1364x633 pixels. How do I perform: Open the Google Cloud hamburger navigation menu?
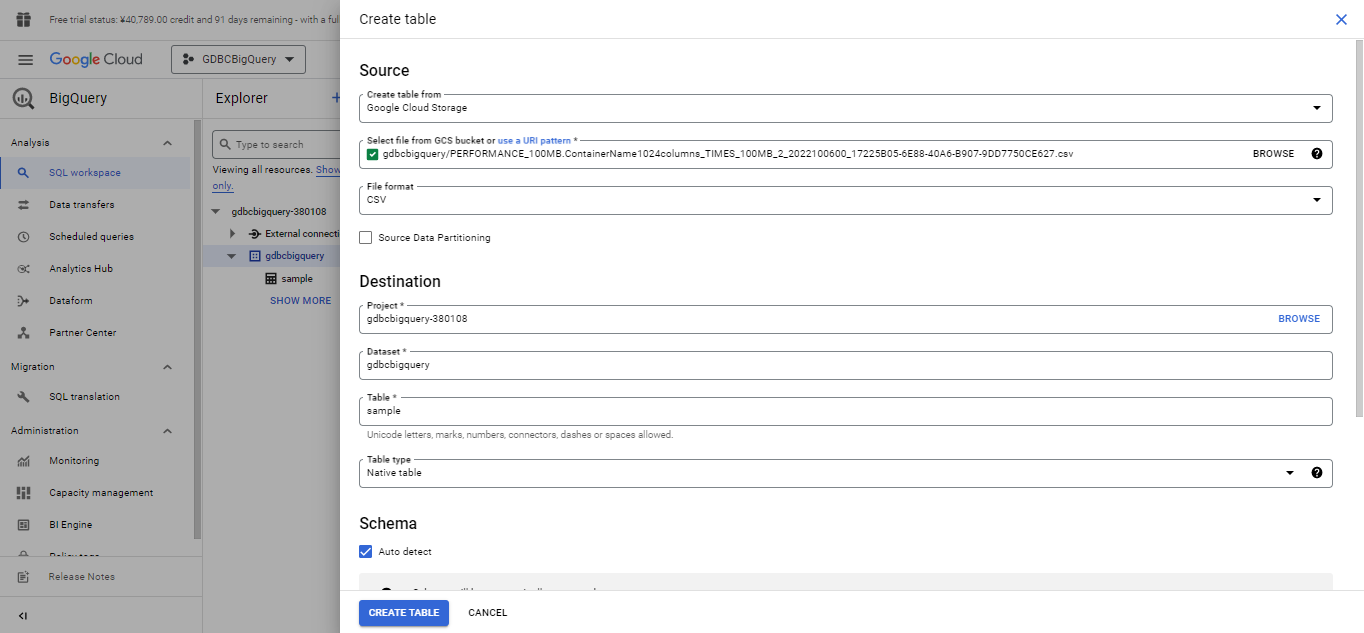pyautogui.click(x=25, y=60)
